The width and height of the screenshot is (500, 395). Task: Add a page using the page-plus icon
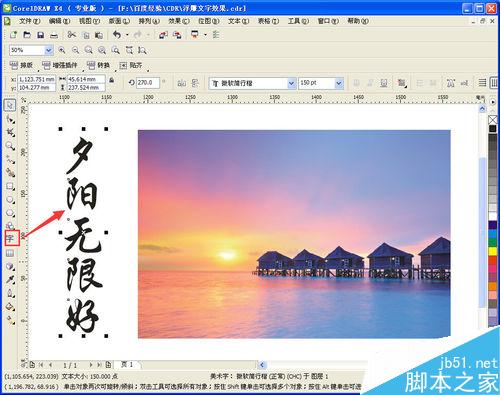(108, 365)
